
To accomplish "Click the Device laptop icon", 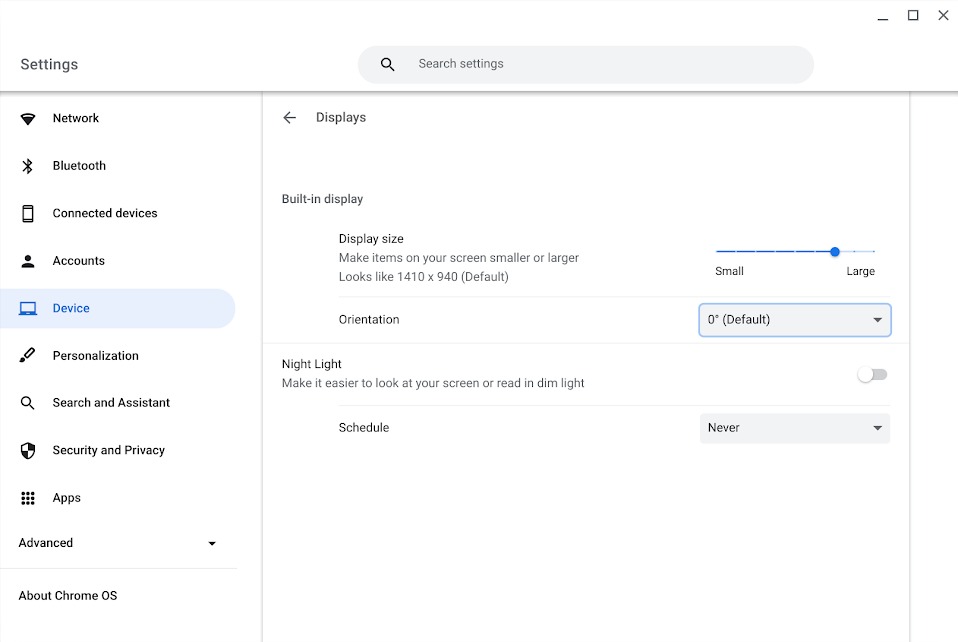I will [x=27, y=308].
